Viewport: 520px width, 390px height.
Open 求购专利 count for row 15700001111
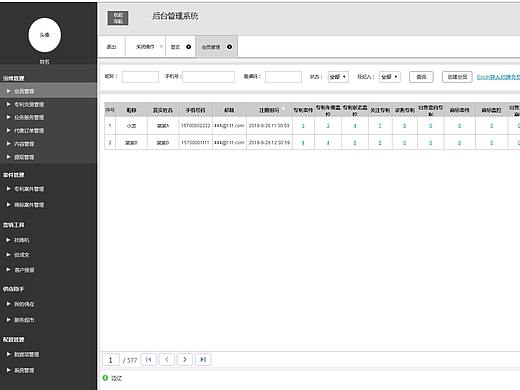pos(404,143)
